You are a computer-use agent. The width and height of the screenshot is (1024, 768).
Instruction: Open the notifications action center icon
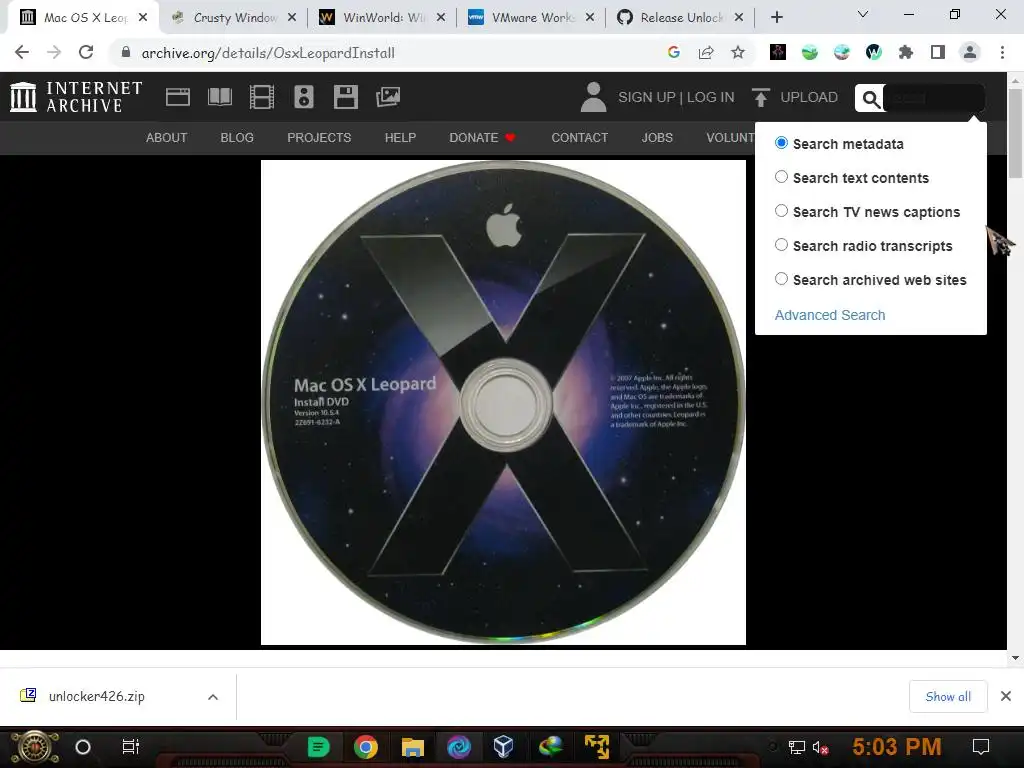coord(981,746)
